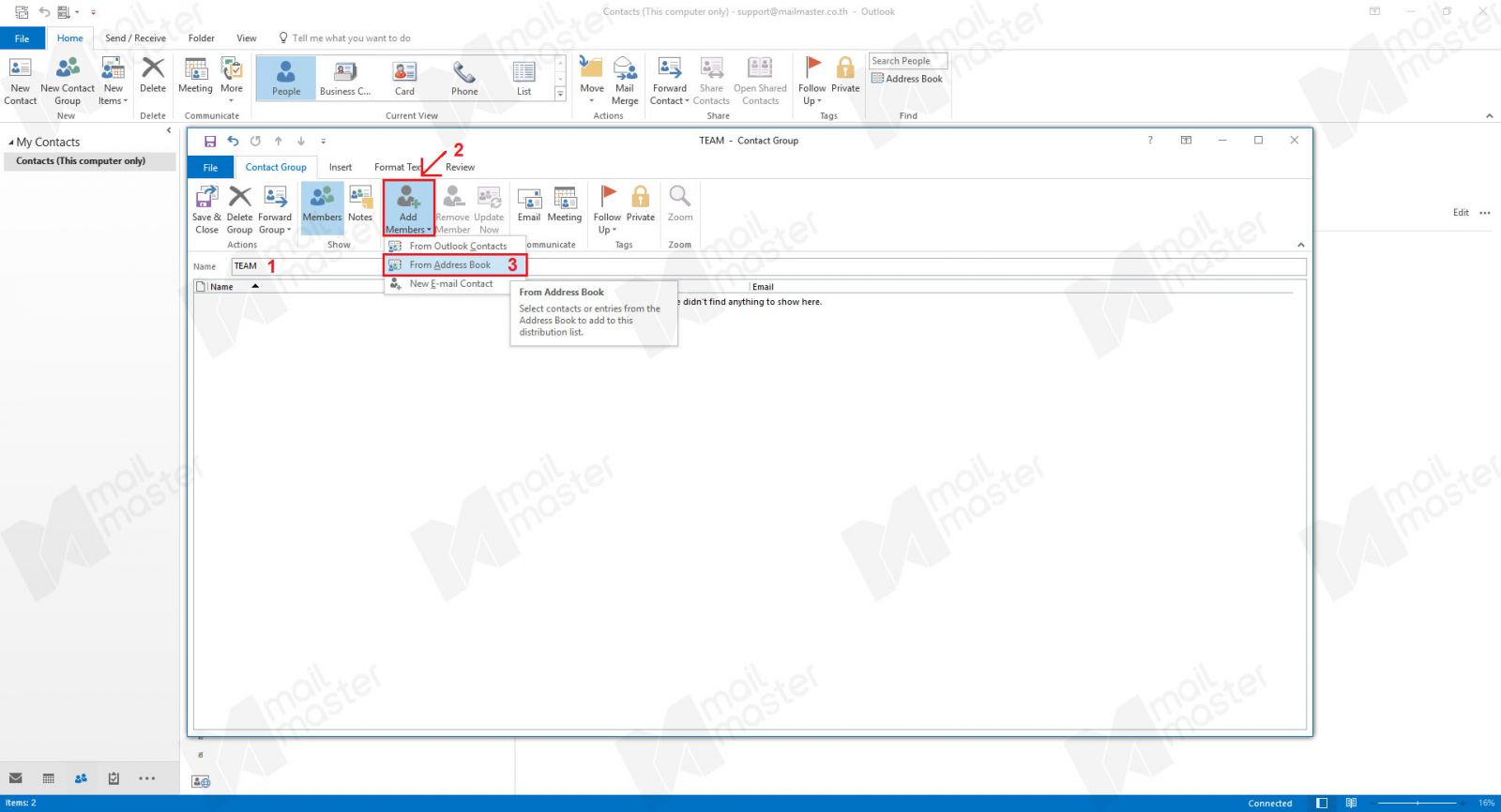Click Save icon in Contact Group quick access
Image resolution: width=1501 pixels, height=812 pixels.
(x=210, y=141)
